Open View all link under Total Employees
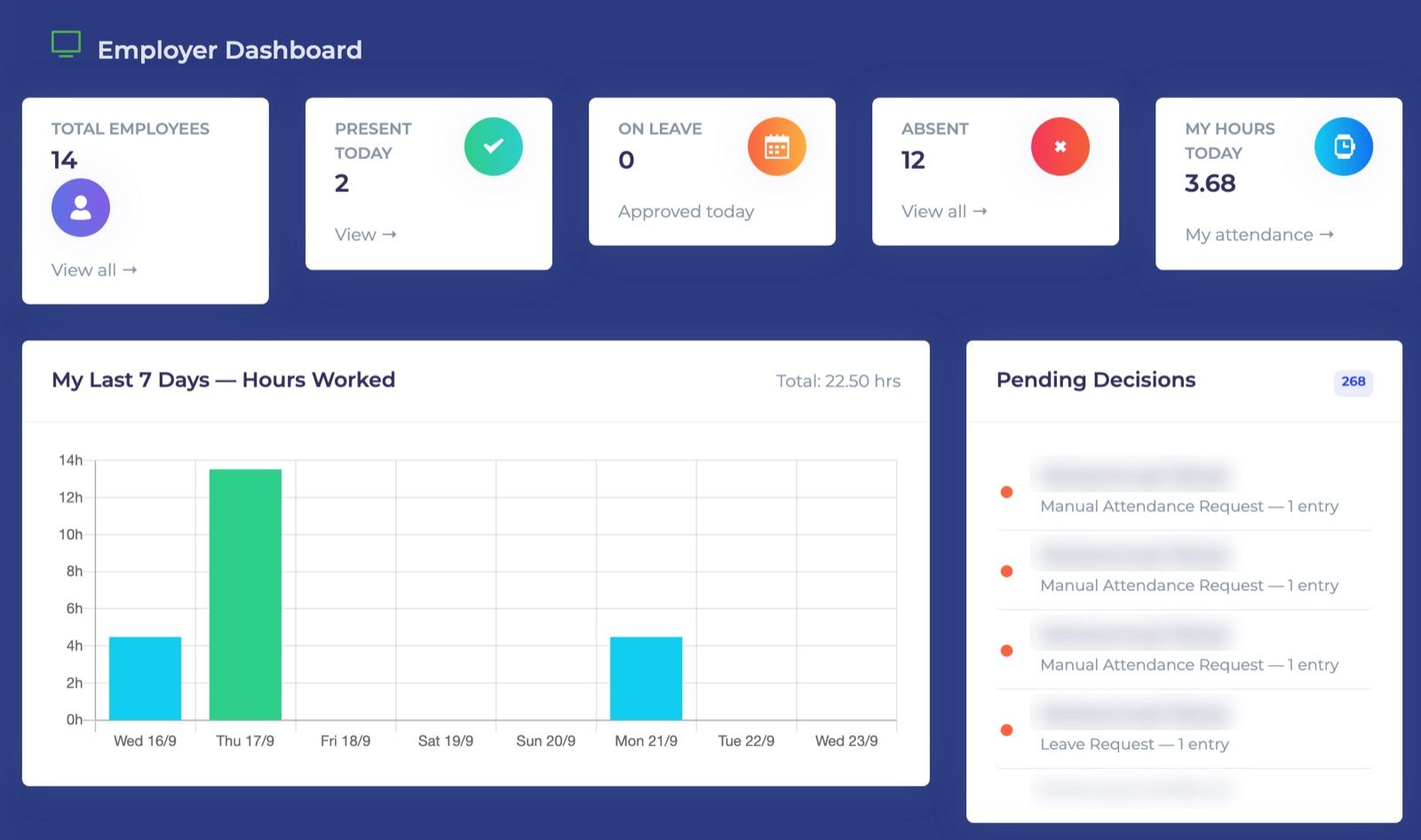1421x840 pixels. pos(94,270)
